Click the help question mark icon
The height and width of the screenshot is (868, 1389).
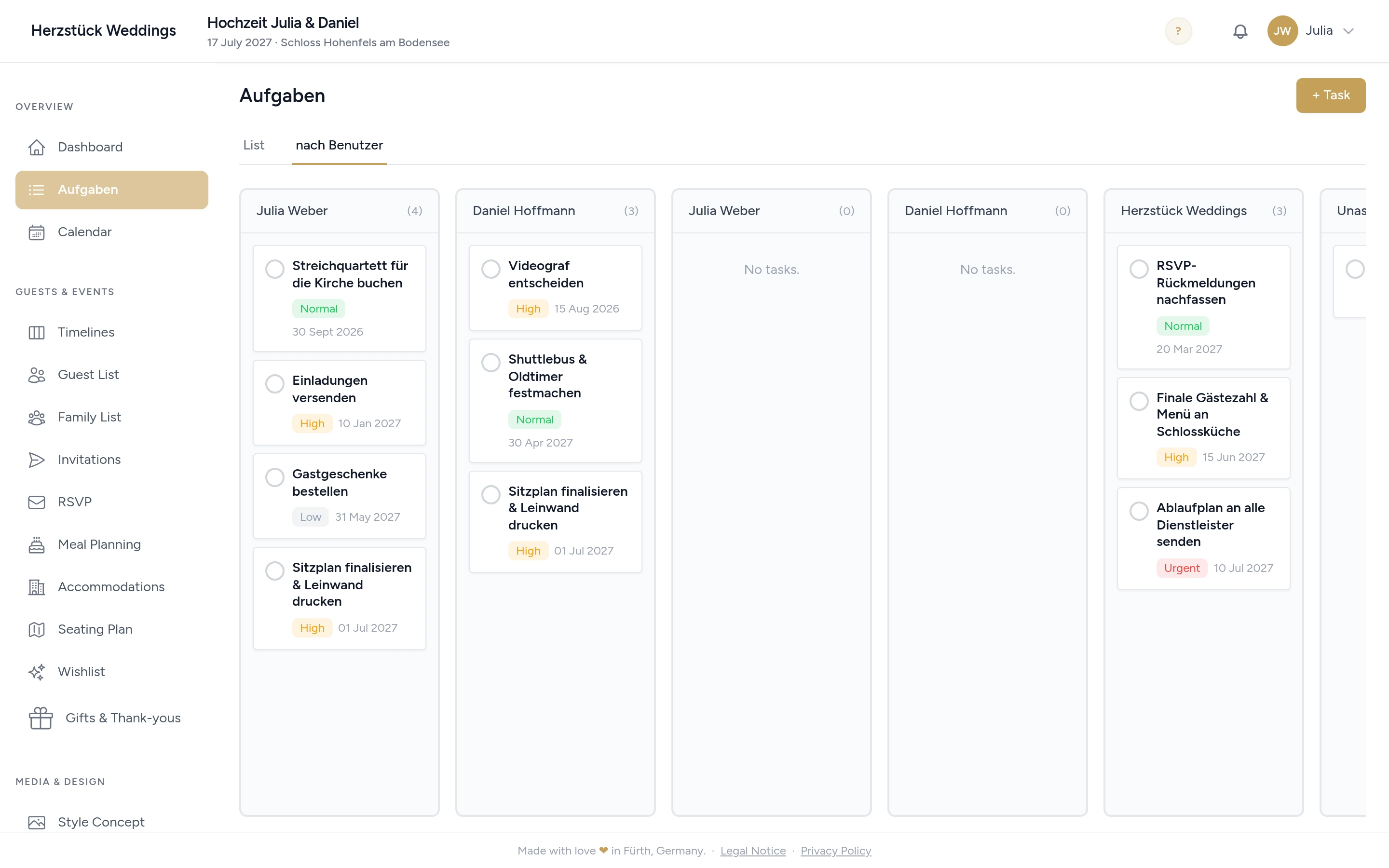1178,31
